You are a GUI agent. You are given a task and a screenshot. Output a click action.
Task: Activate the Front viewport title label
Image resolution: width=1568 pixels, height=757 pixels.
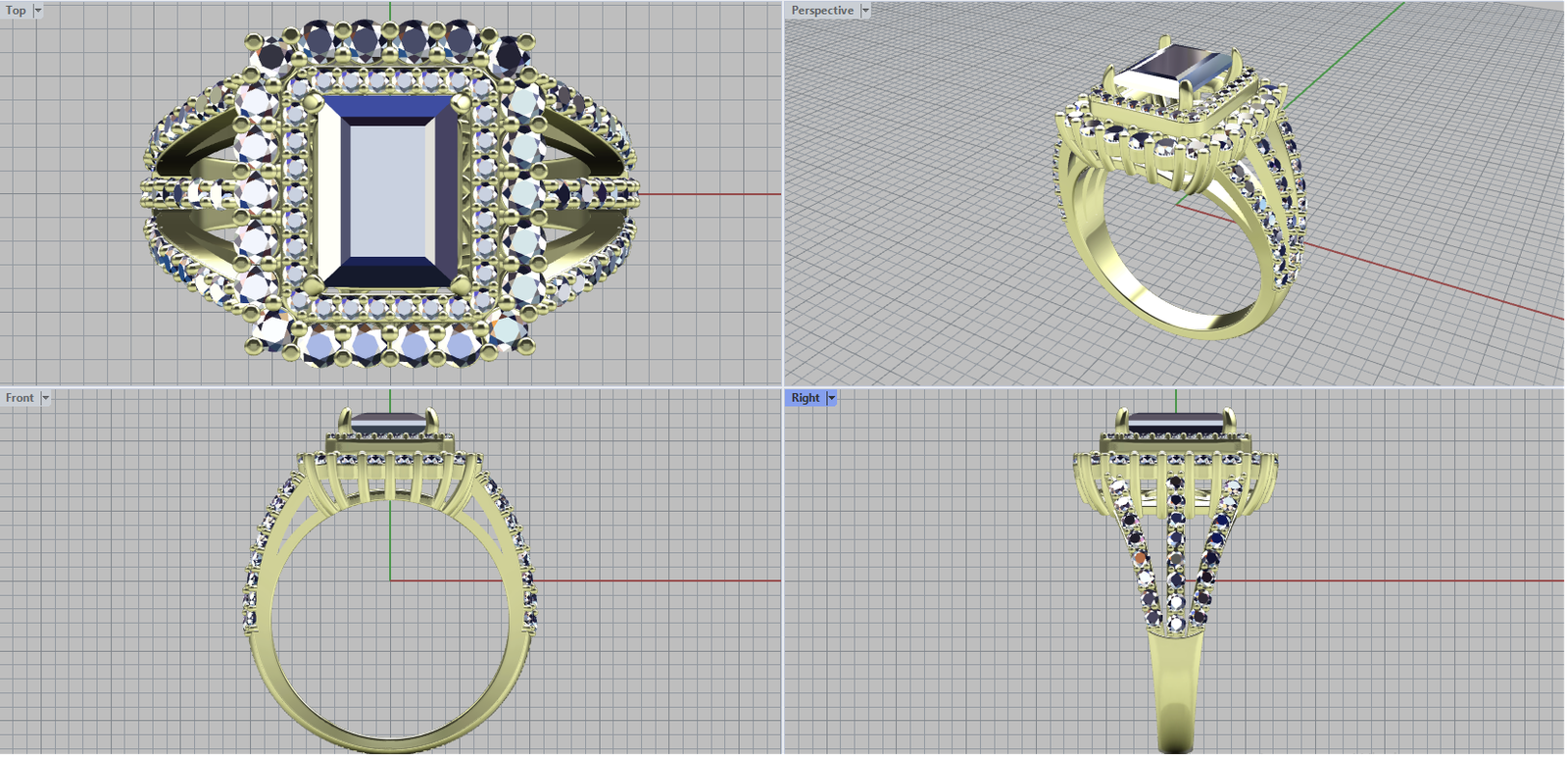click(x=20, y=398)
